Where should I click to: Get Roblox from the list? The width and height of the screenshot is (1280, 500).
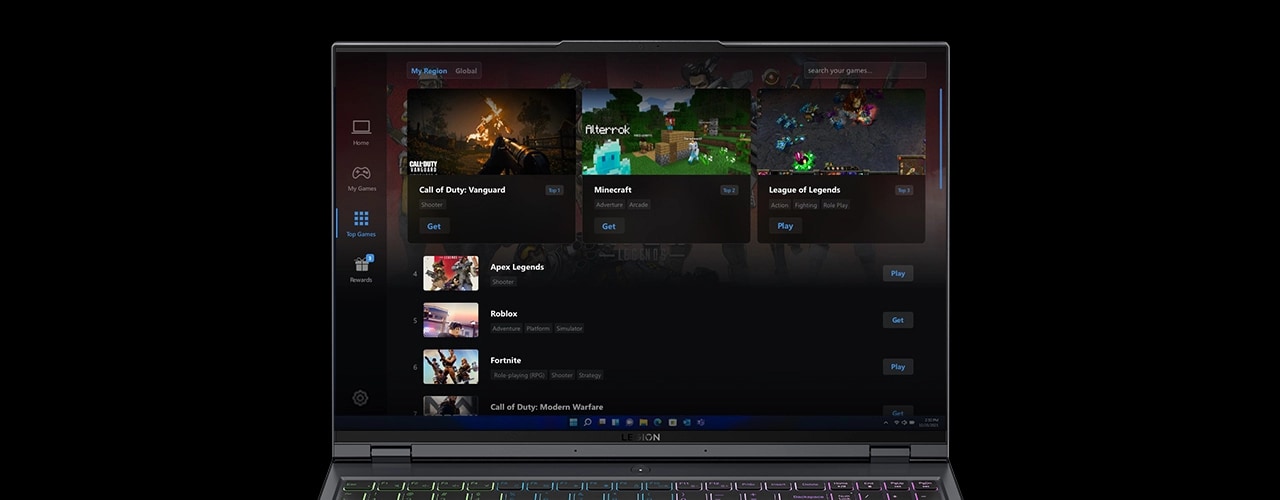[x=898, y=320]
